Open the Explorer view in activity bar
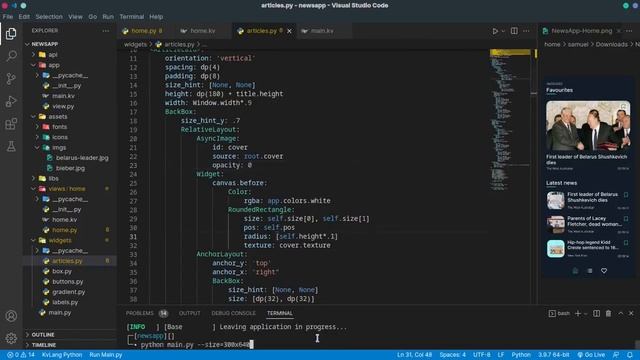 [11, 33]
